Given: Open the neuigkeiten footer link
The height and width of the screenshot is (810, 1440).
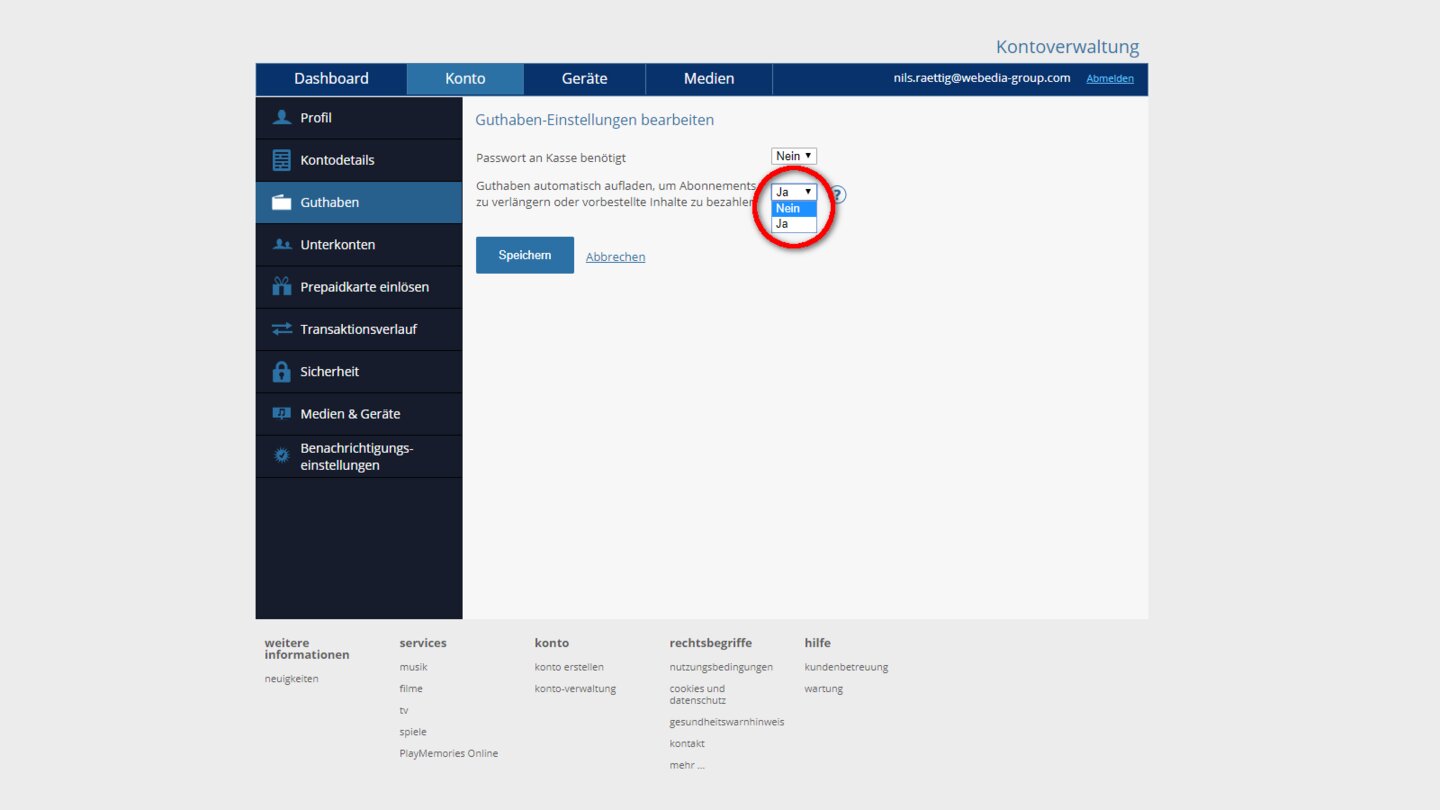Looking at the screenshot, I should (292, 679).
